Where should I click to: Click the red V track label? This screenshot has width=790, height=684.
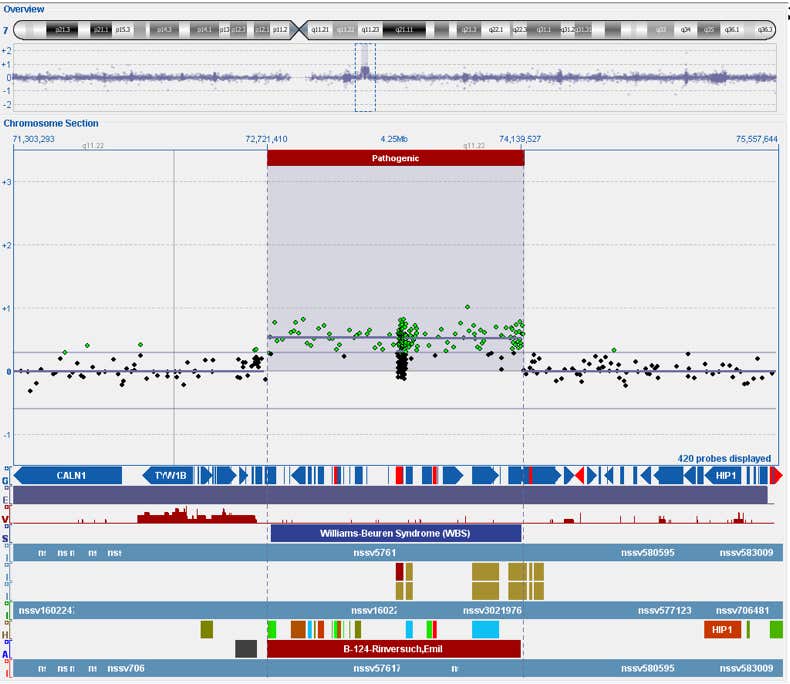pos(6,519)
